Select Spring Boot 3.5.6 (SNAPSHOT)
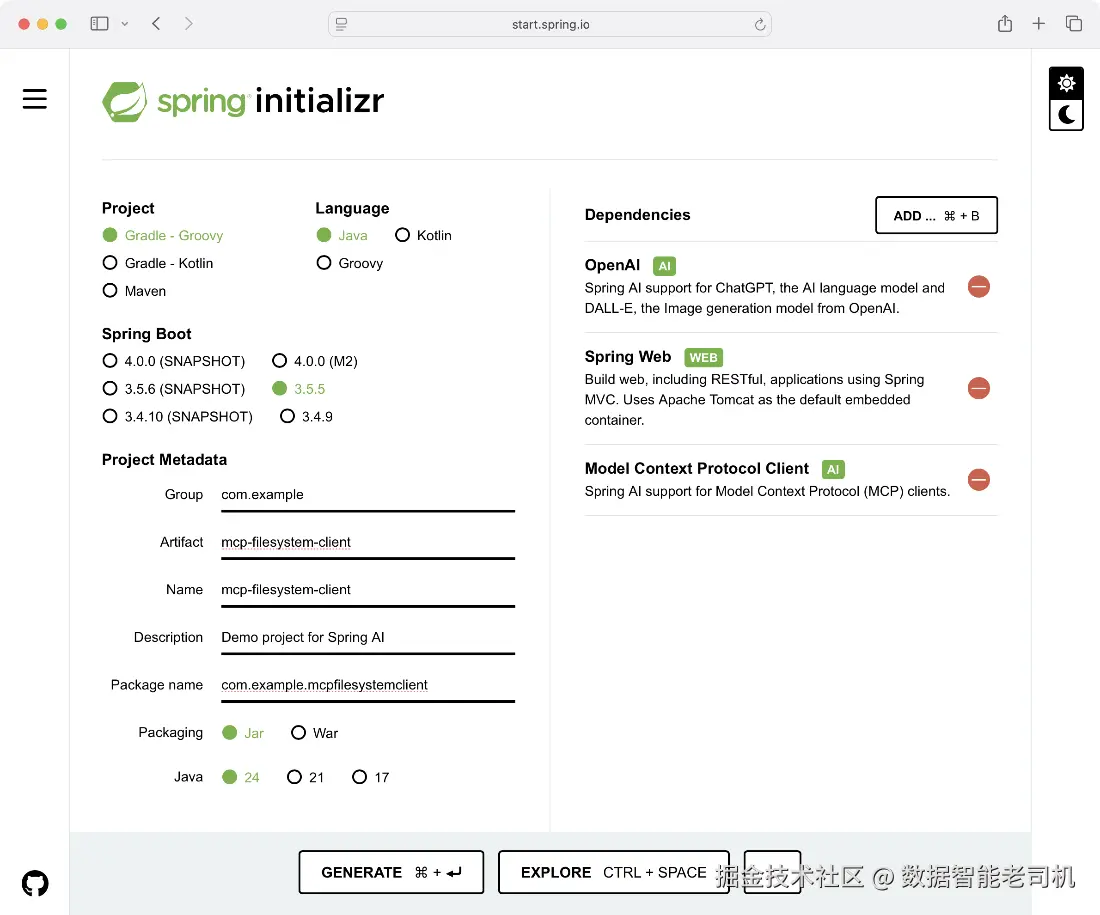 173,389
